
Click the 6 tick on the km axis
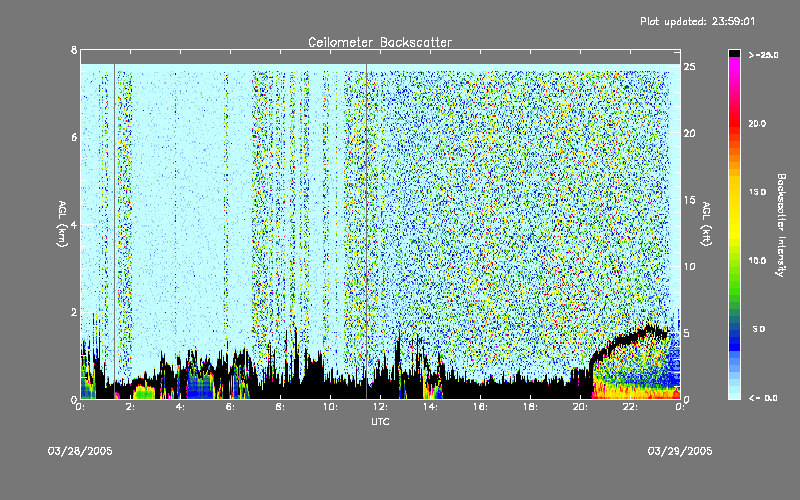74,138
